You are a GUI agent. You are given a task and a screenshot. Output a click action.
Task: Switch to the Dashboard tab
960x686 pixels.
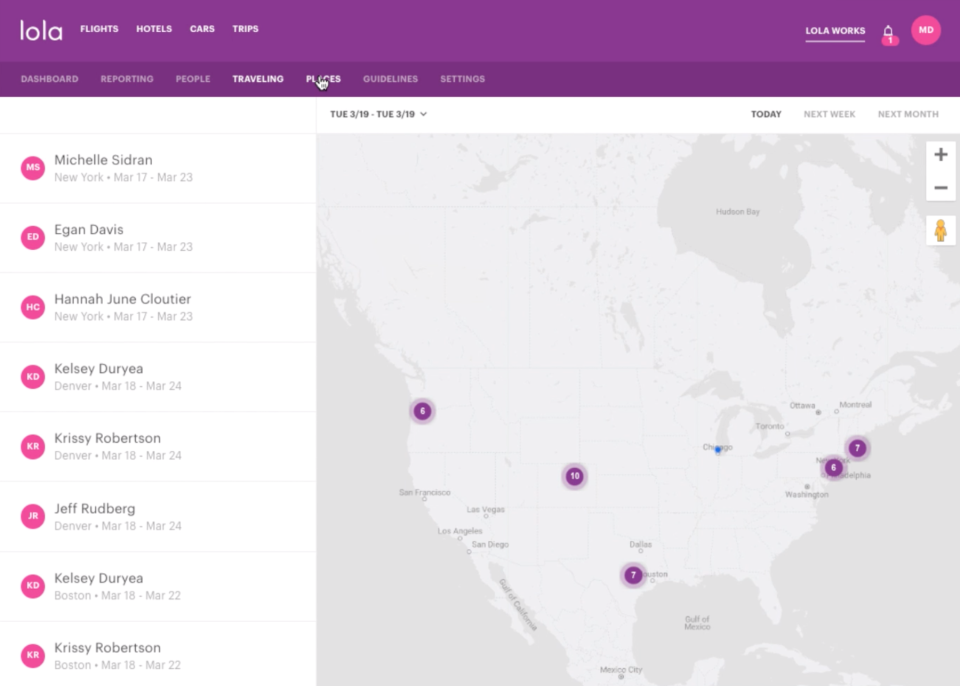point(50,79)
